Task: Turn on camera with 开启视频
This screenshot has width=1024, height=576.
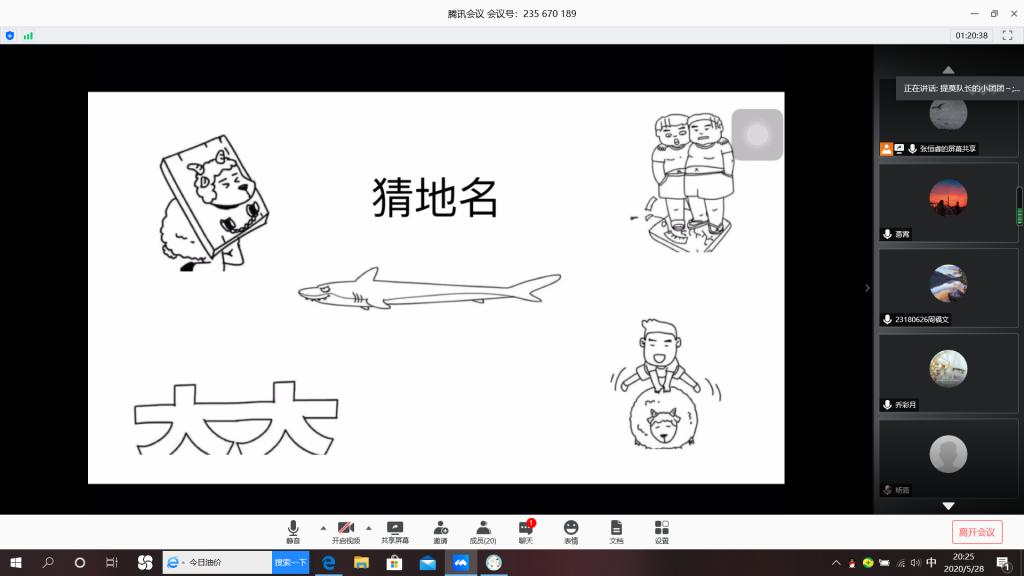Action: (345, 531)
